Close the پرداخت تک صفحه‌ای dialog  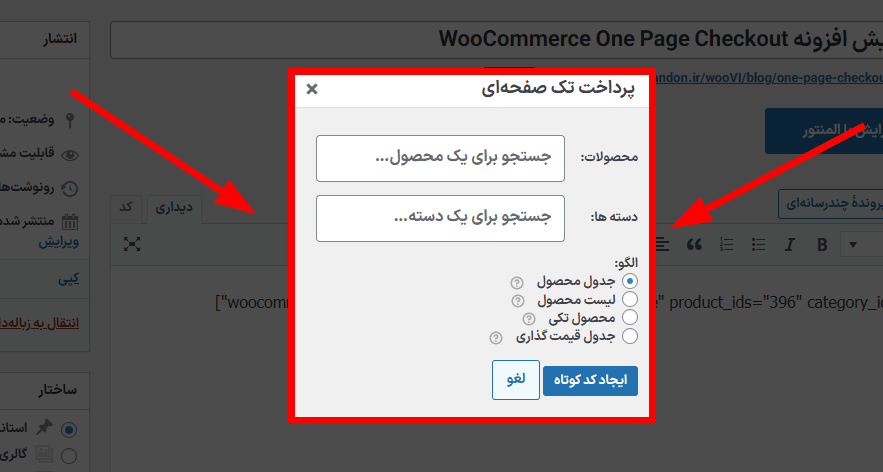point(312,89)
